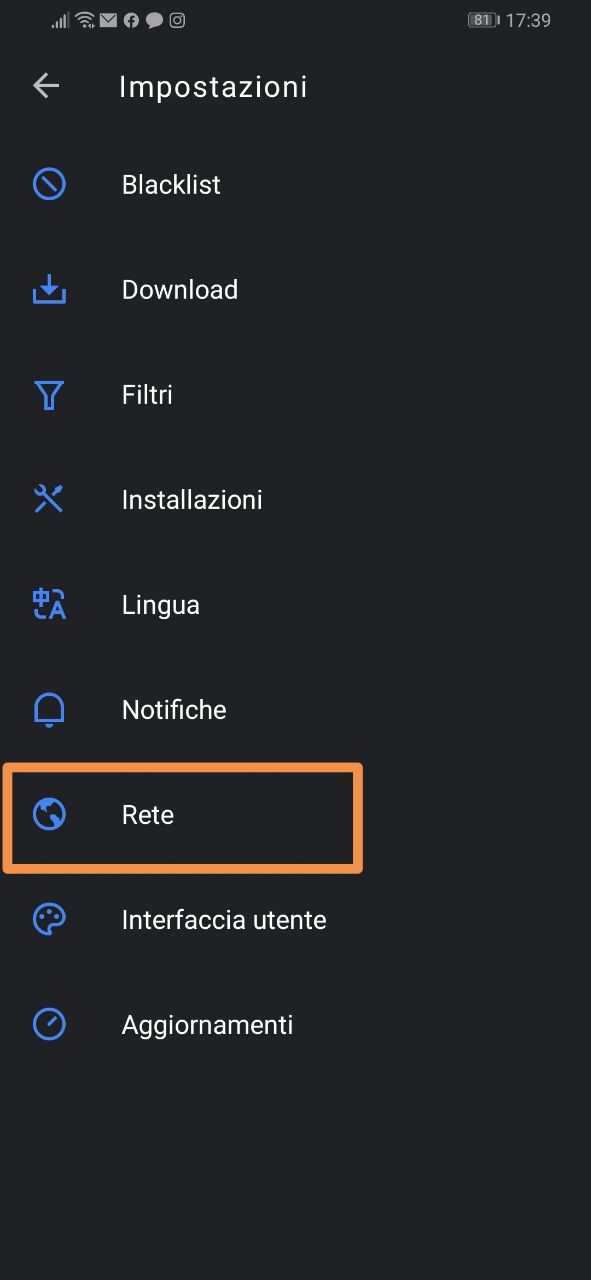Open the Filtri settings entry
Image resolution: width=591 pixels, height=1280 pixels.
pos(146,394)
